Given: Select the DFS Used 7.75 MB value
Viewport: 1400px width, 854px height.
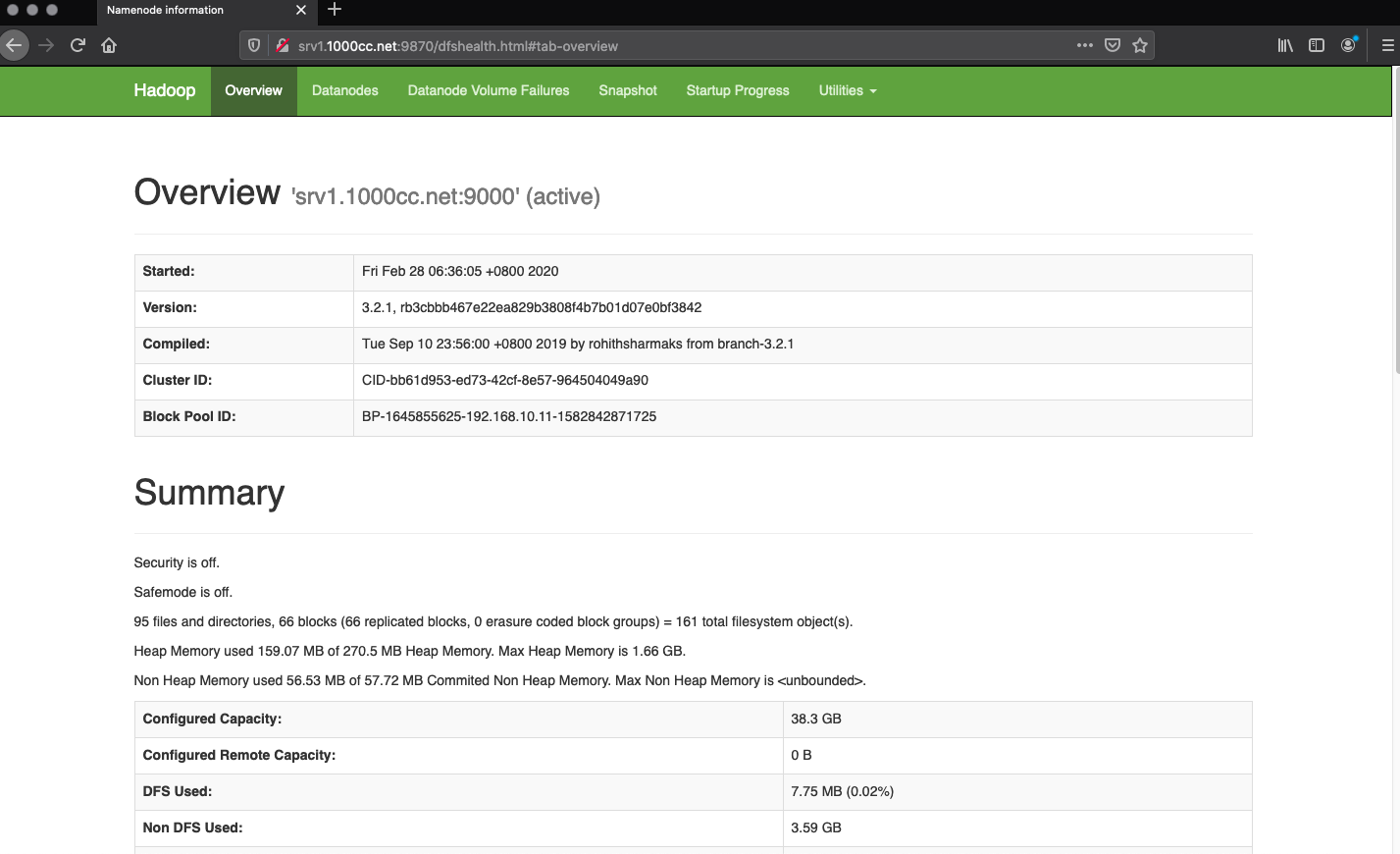Looking at the screenshot, I should (843, 791).
